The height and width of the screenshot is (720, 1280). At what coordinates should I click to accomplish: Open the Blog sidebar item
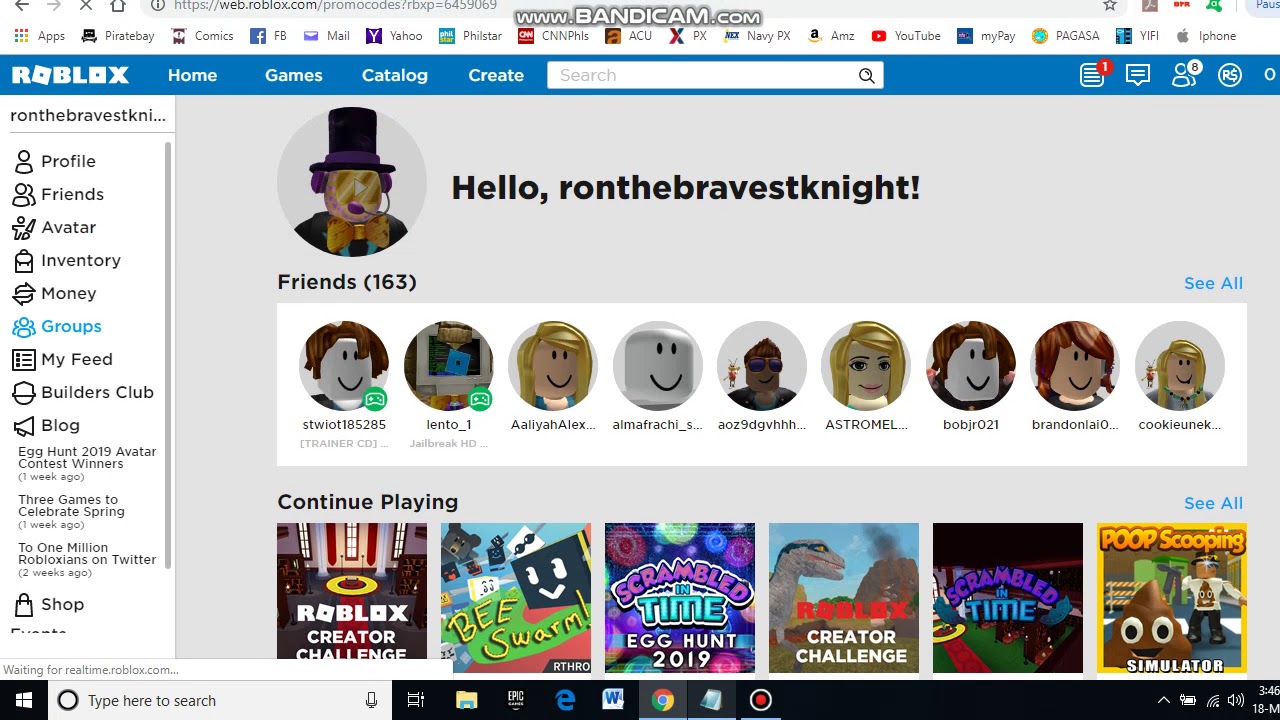tap(47, 425)
